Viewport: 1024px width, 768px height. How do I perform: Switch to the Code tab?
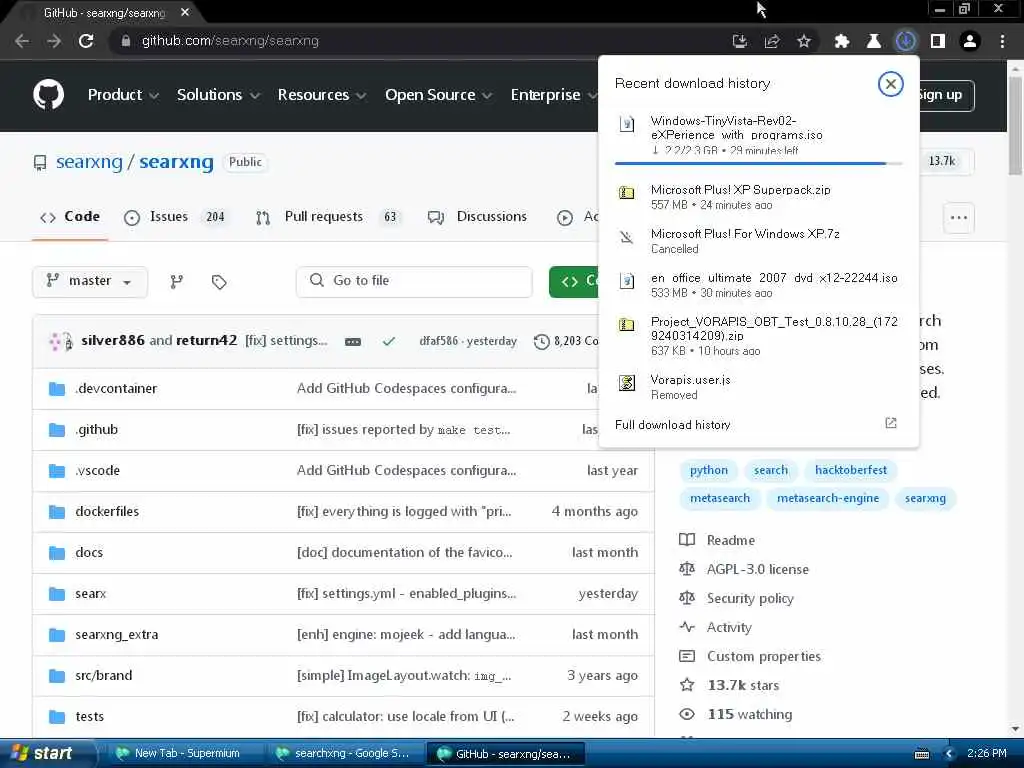[x=70, y=217]
